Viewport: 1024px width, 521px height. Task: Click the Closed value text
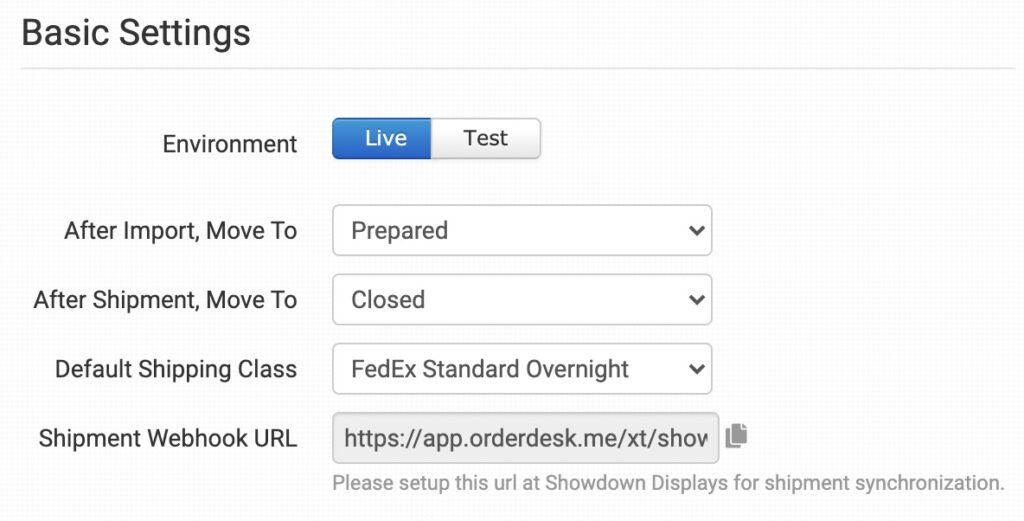click(x=388, y=300)
